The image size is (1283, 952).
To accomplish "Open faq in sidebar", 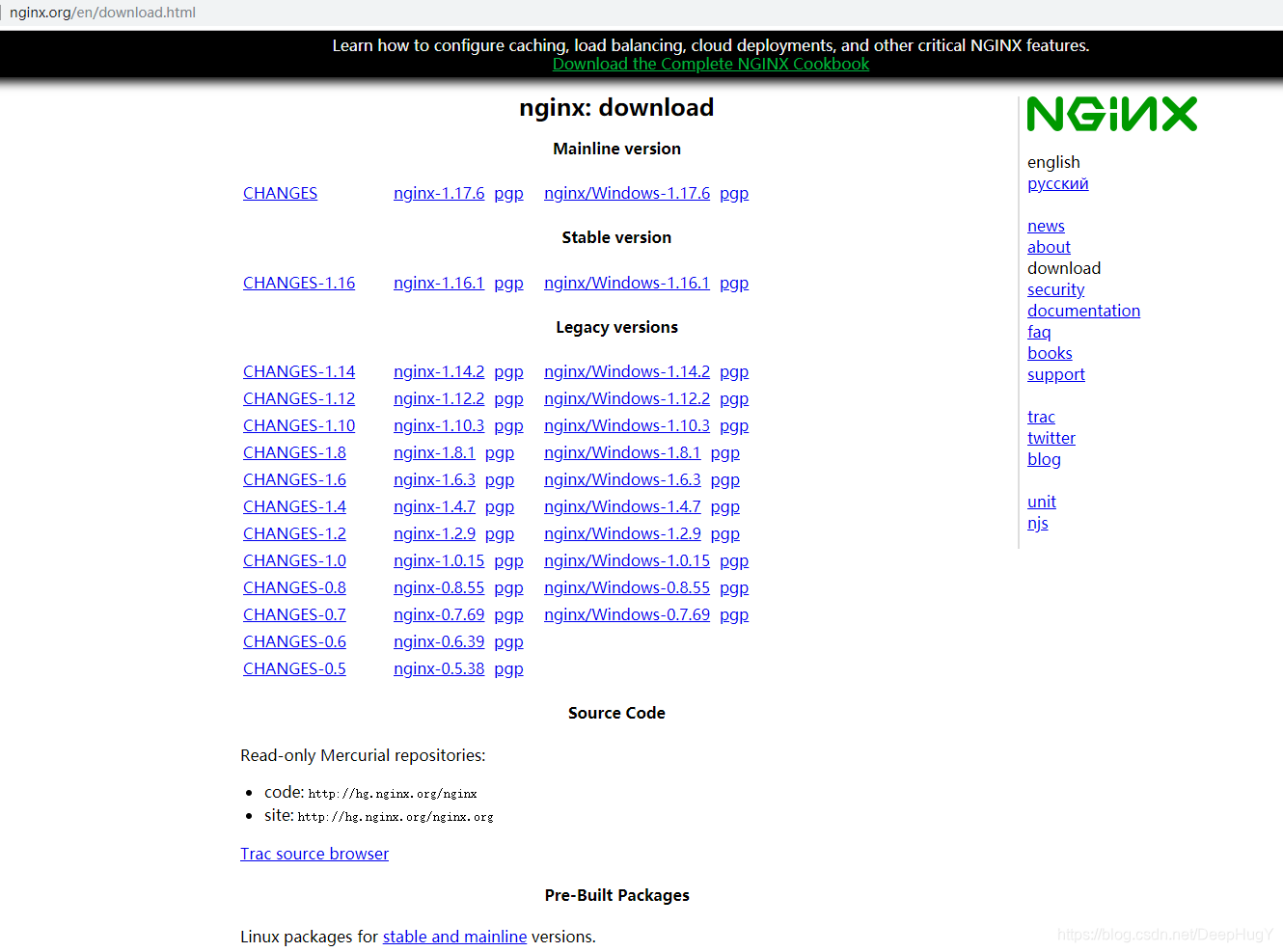I will coord(1039,332).
